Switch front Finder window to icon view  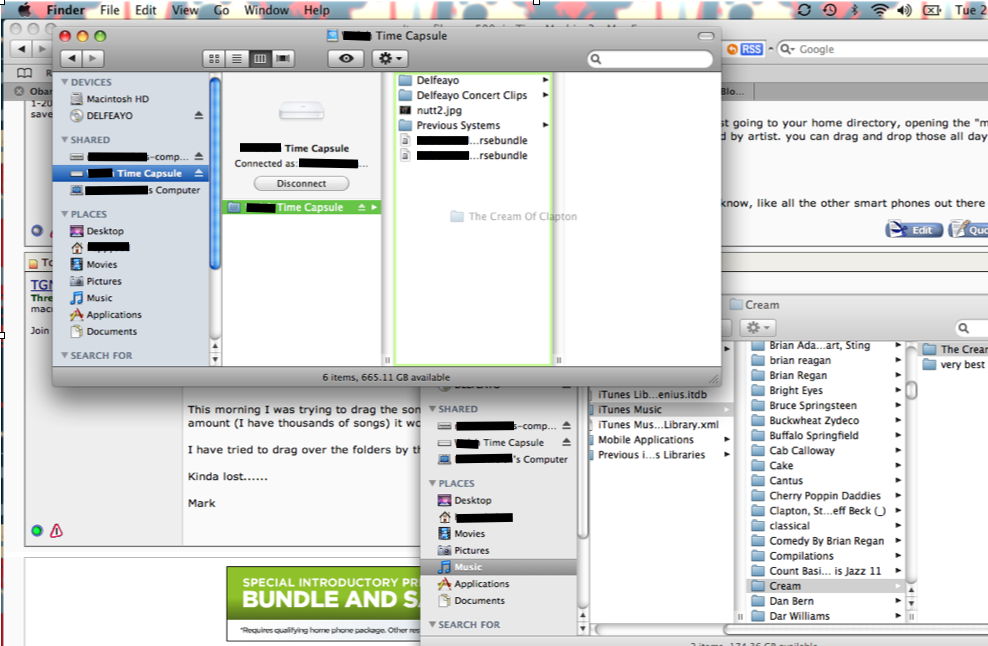coord(214,59)
